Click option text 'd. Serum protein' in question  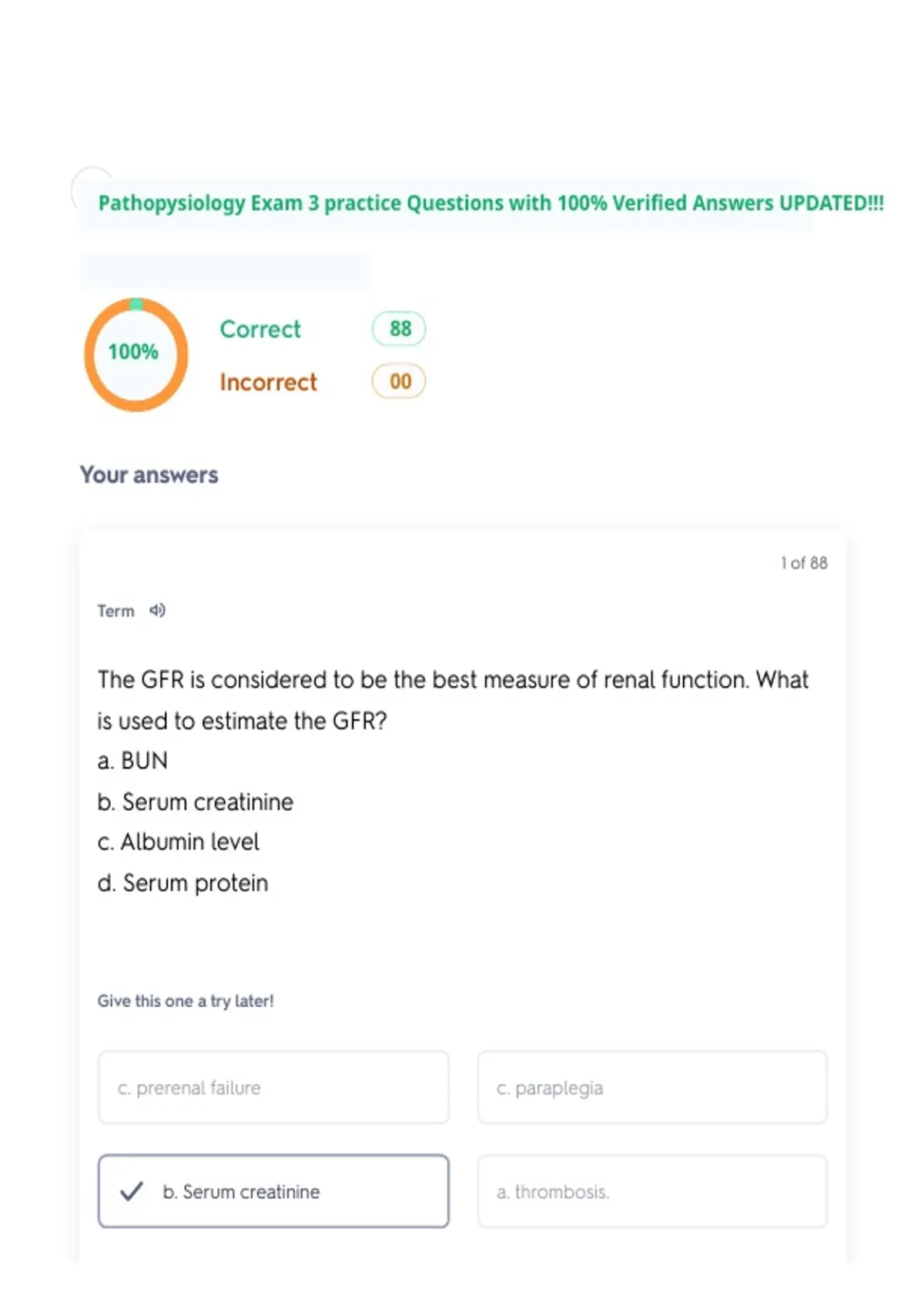tap(183, 883)
